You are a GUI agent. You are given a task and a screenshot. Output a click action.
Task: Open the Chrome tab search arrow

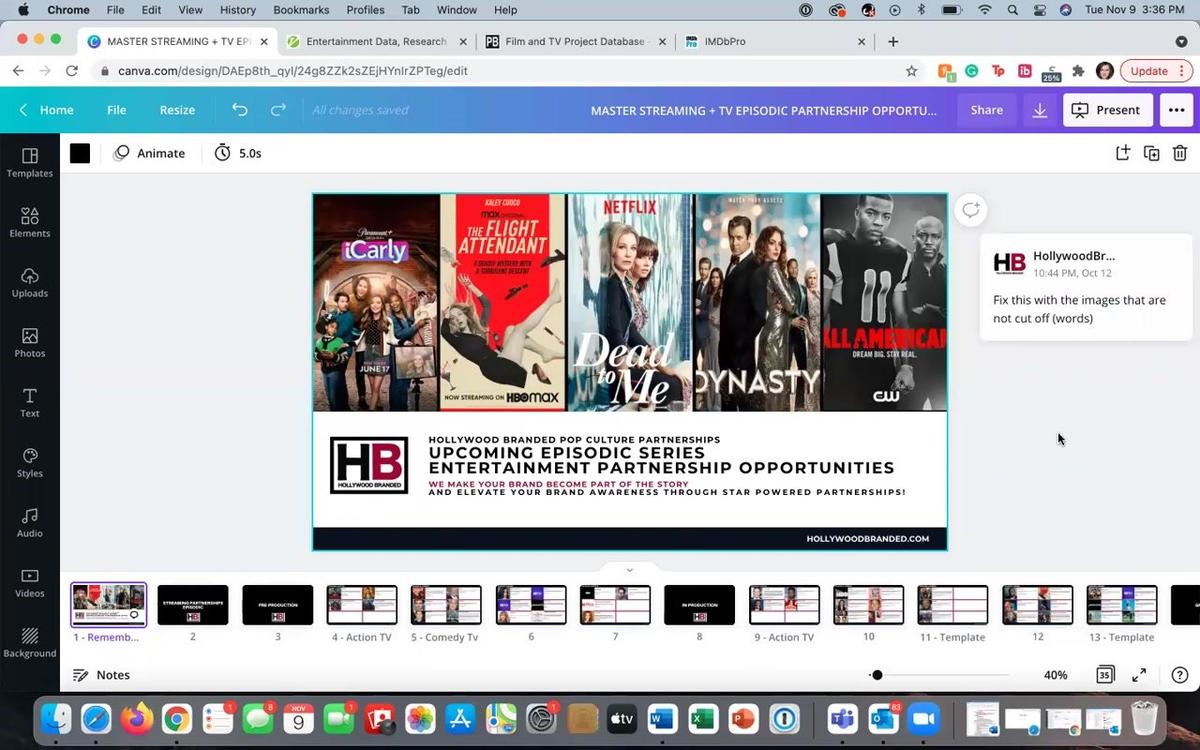pyautogui.click(x=1181, y=42)
